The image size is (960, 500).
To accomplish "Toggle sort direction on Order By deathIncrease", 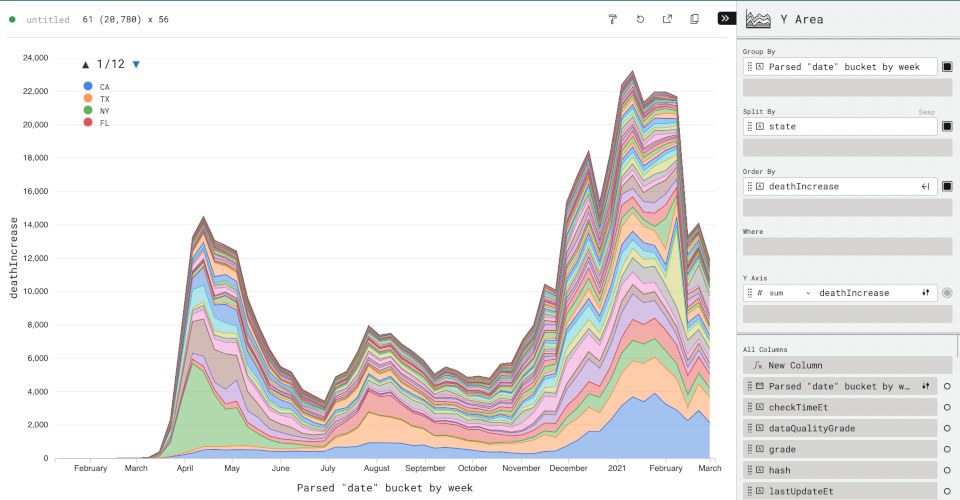I will pos(926,187).
